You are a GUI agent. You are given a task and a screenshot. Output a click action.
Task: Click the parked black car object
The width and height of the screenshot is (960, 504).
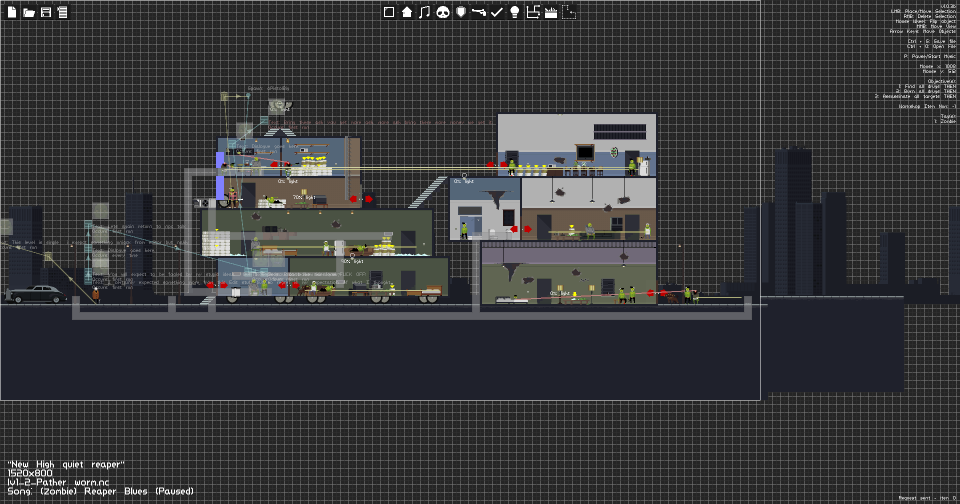pyautogui.click(x=37, y=294)
